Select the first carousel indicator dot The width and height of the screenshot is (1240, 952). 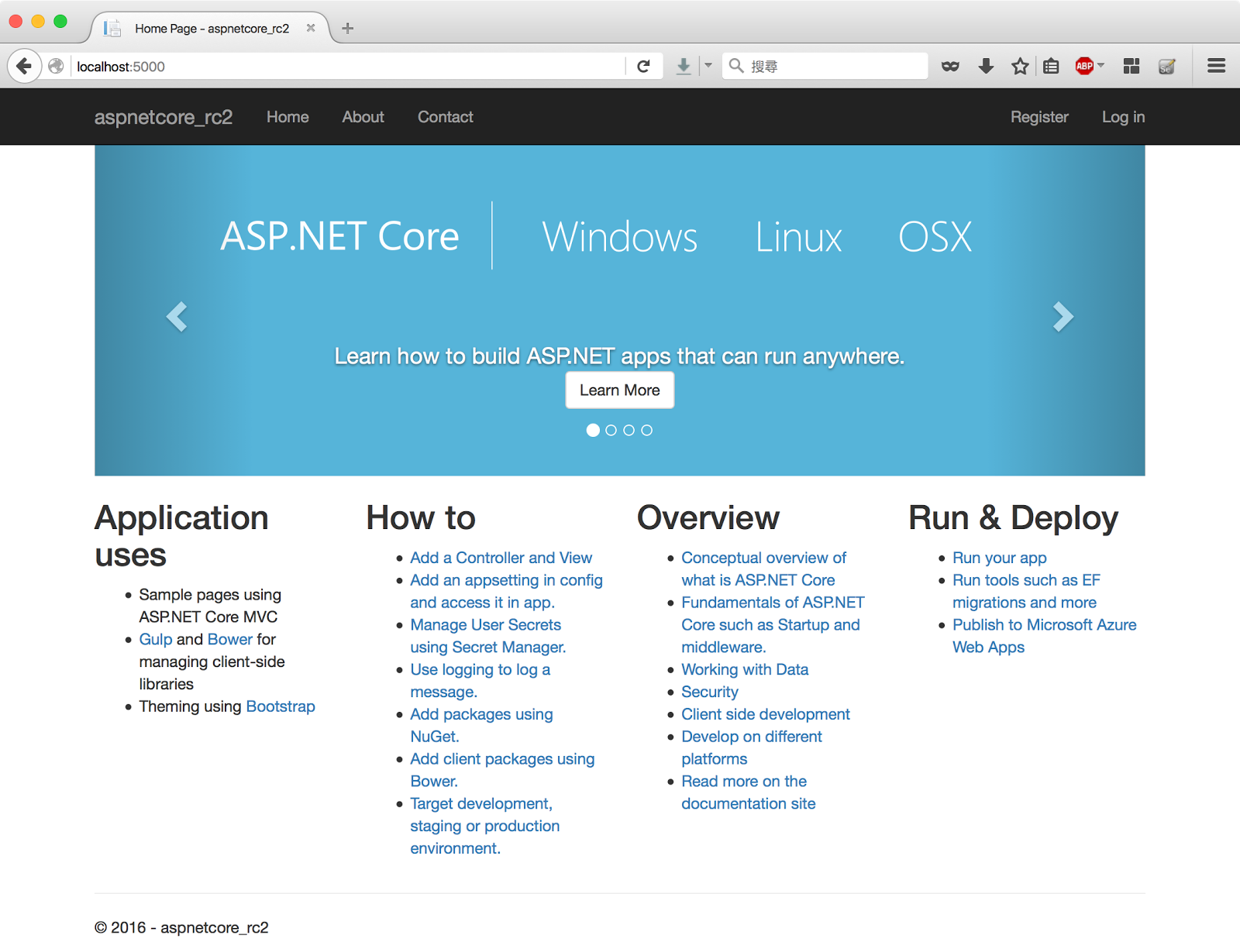[593, 430]
